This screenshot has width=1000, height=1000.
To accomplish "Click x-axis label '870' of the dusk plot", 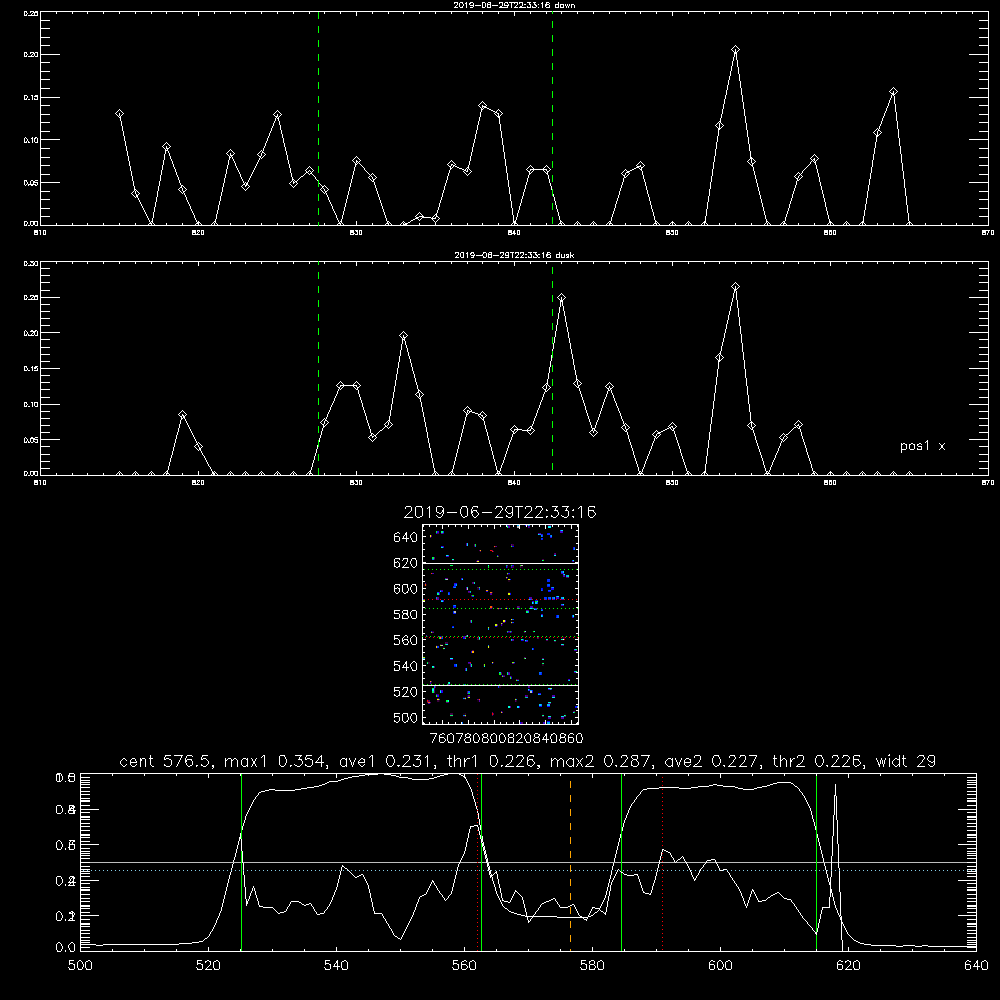I will (x=987, y=483).
